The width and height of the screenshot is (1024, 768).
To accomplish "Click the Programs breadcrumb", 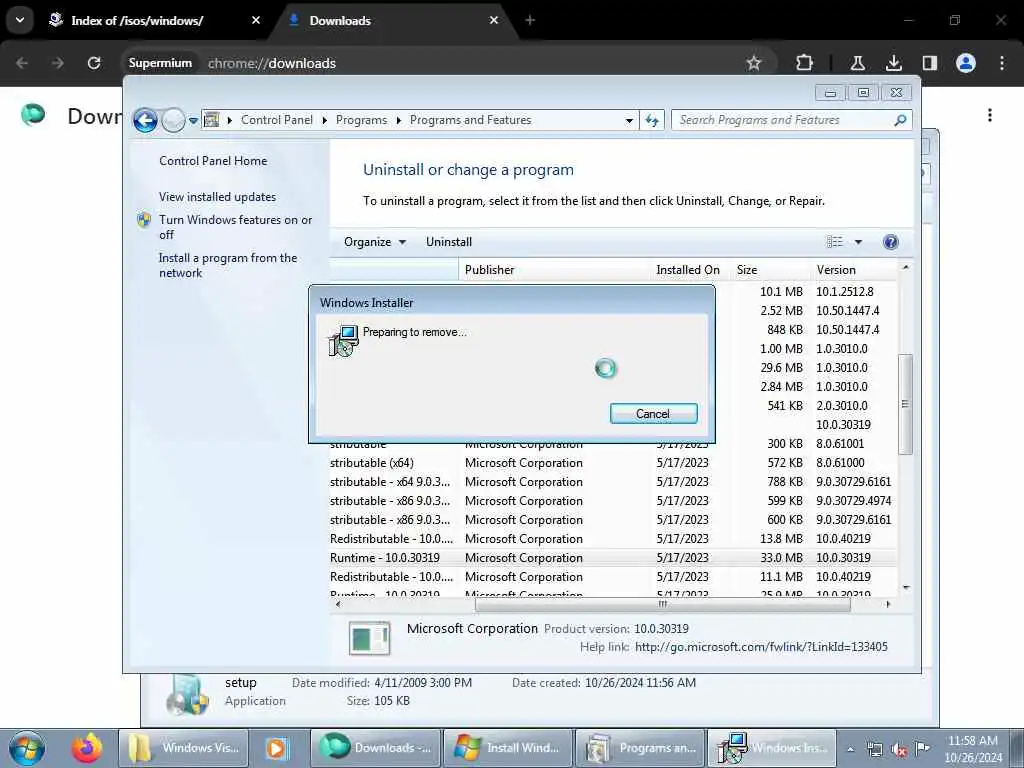I will coord(361,120).
